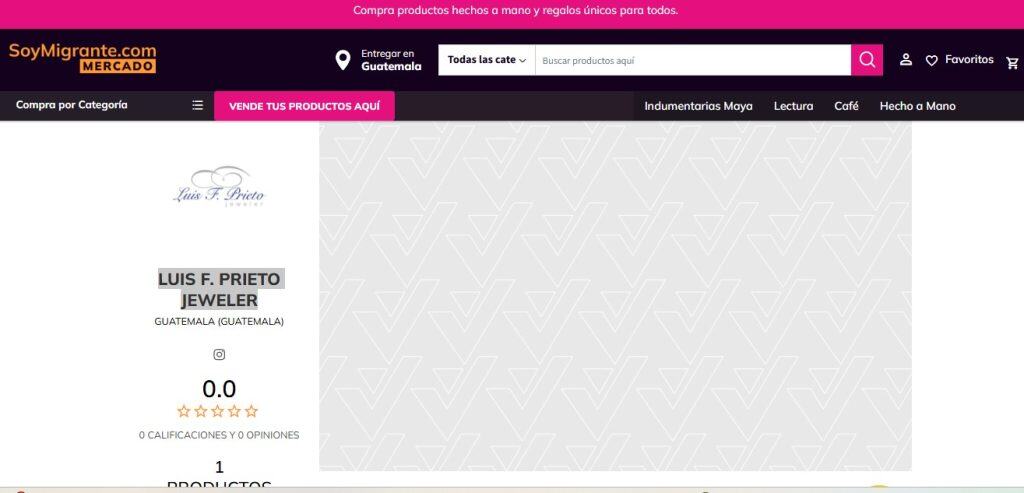The width and height of the screenshot is (1024, 493).
Task: Click the Luis F. Prieto Jeweler logo
Action: click(x=219, y=187)
